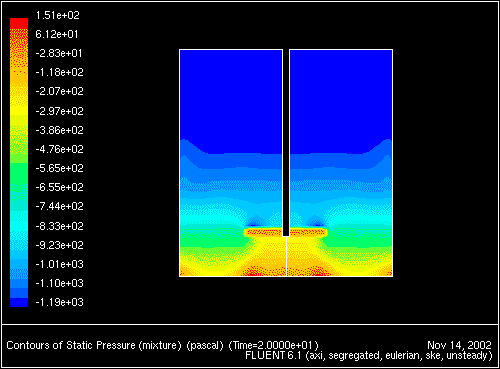Click the -7.44e+02 legend value

pos(59,206)
